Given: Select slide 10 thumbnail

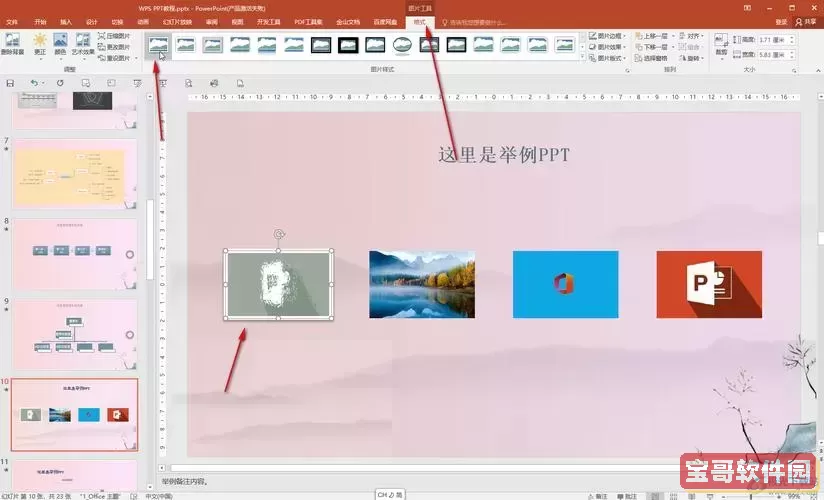Looking at the screenshot, I should 75,415.
